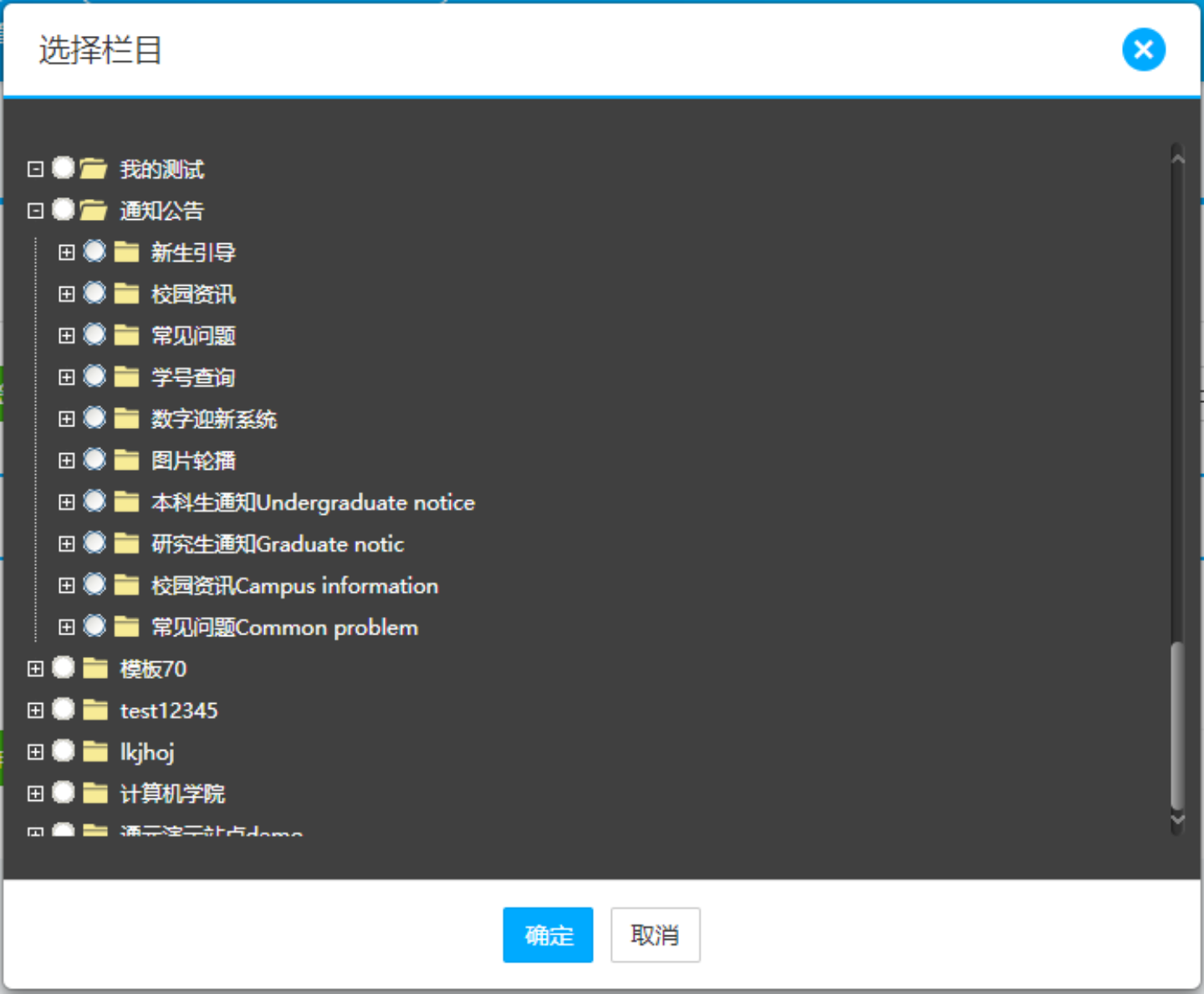1204x994 pixels.
Task: Close the 选择栏目 dialog with the X icon
Action: (x=1143, y=50)
